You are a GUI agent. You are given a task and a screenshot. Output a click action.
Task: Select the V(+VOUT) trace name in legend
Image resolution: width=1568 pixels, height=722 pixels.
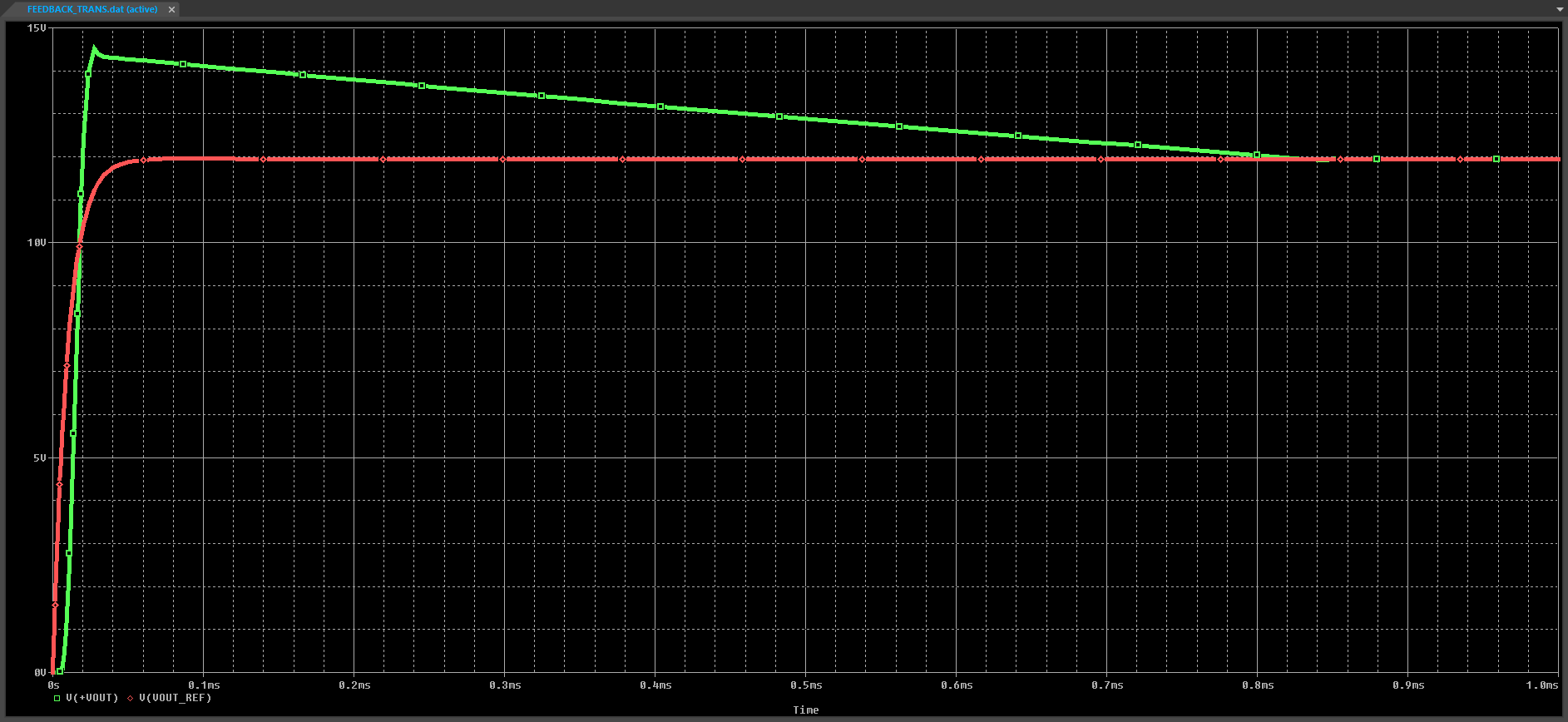click(x=92, y=698)
